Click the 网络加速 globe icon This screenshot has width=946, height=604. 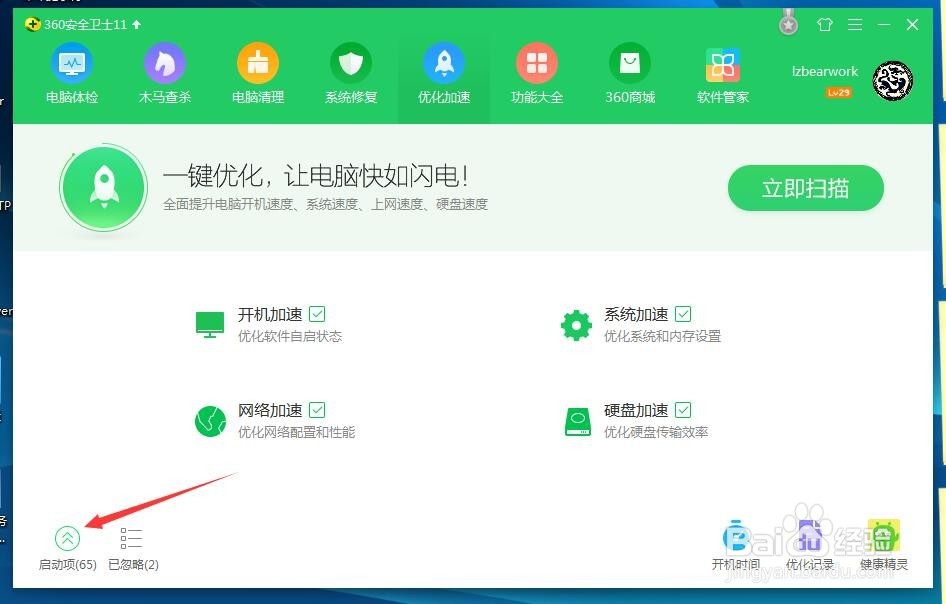click(x=210, y=421)
